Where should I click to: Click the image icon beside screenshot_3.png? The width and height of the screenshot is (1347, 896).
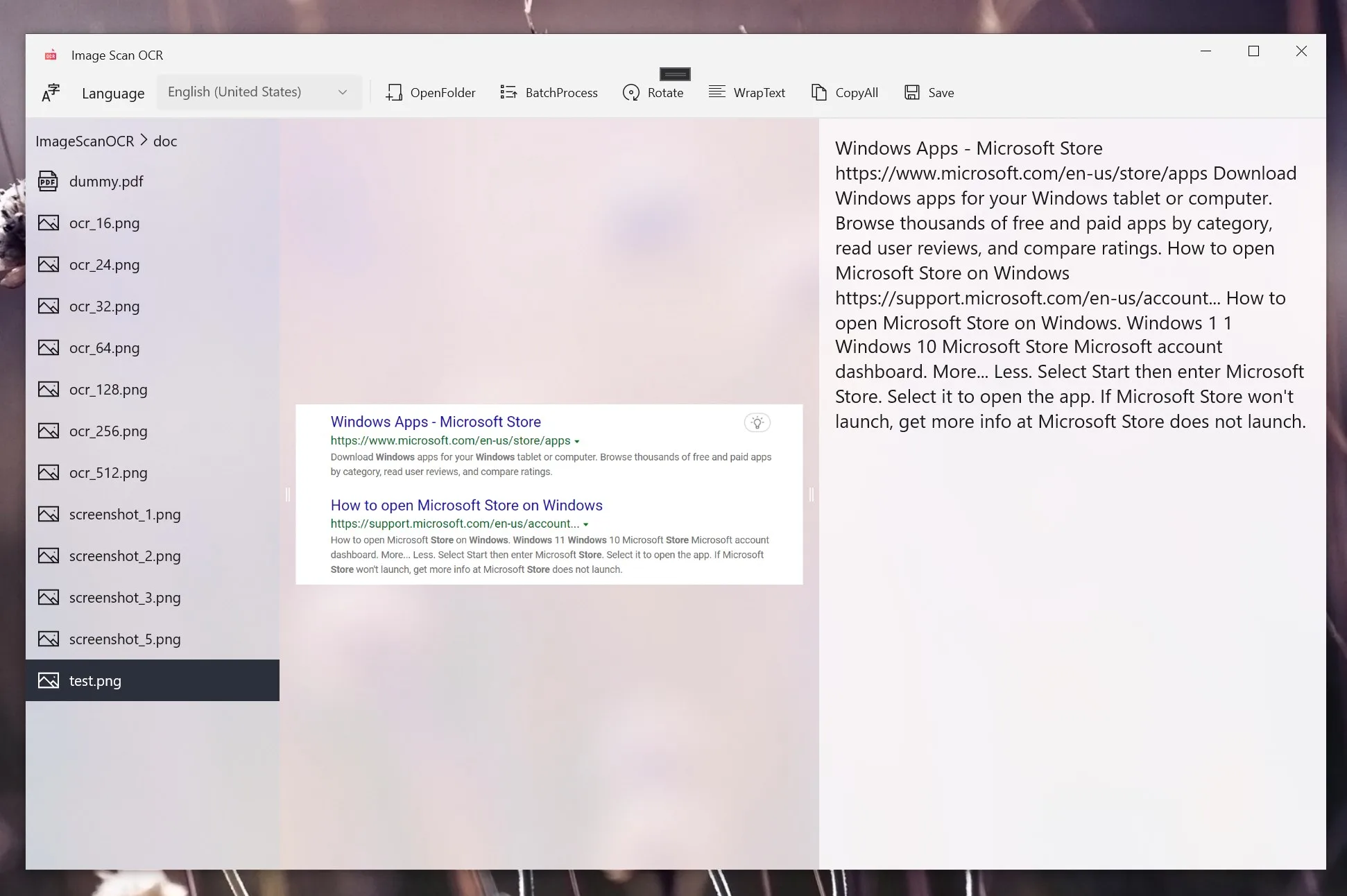[x=48, y=597]
